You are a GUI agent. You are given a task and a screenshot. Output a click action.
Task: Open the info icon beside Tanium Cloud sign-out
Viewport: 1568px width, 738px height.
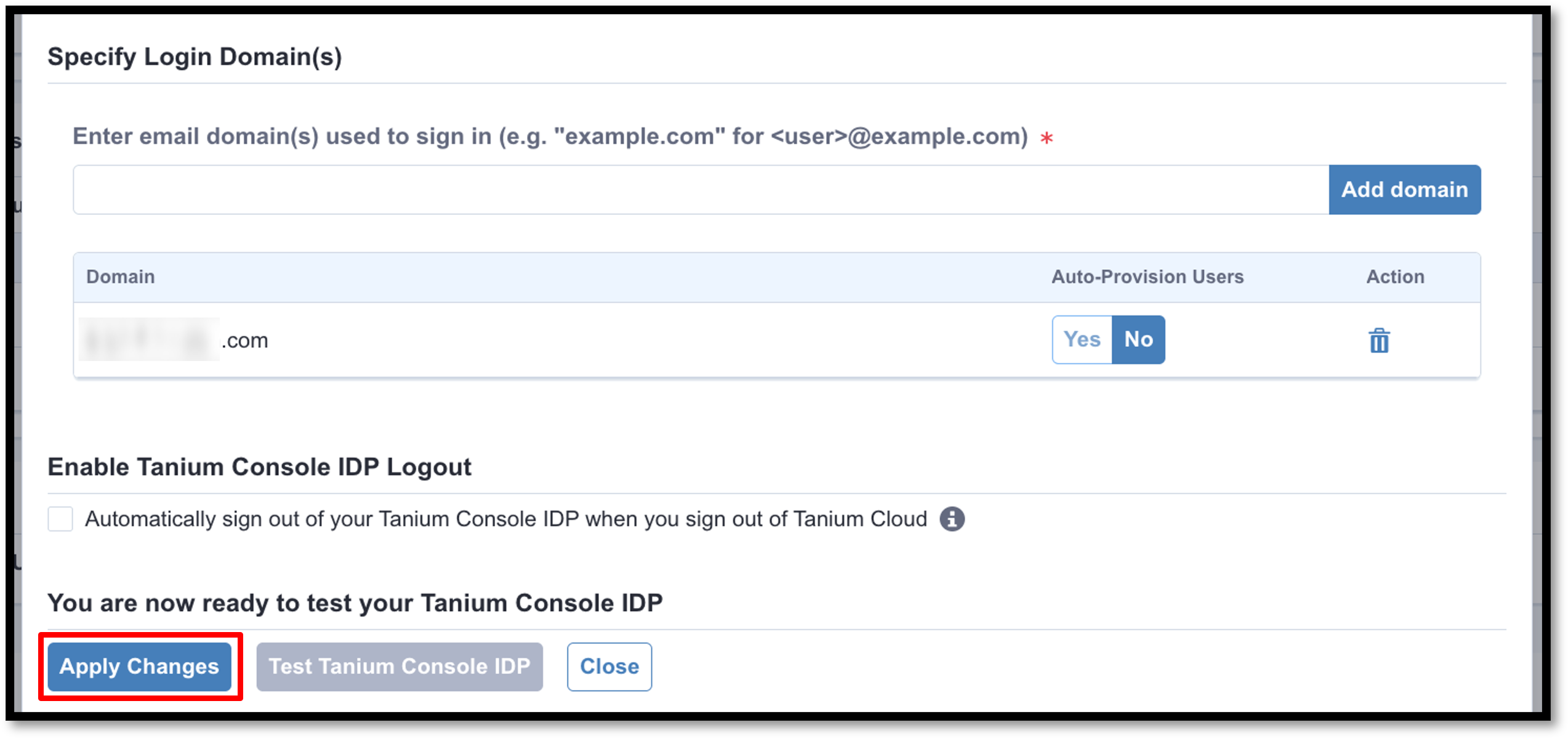952,519
